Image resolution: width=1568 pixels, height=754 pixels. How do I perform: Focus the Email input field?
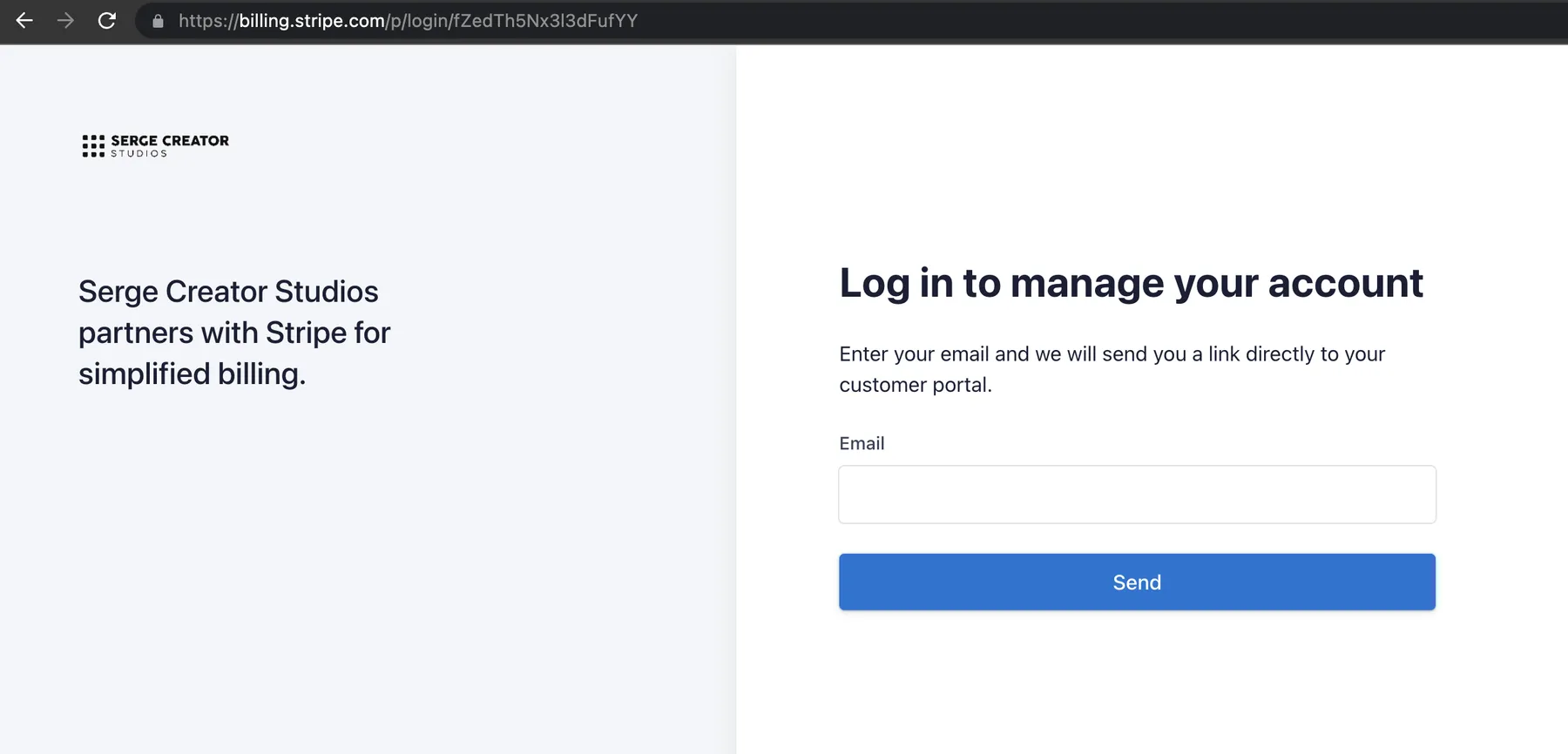1137,495
